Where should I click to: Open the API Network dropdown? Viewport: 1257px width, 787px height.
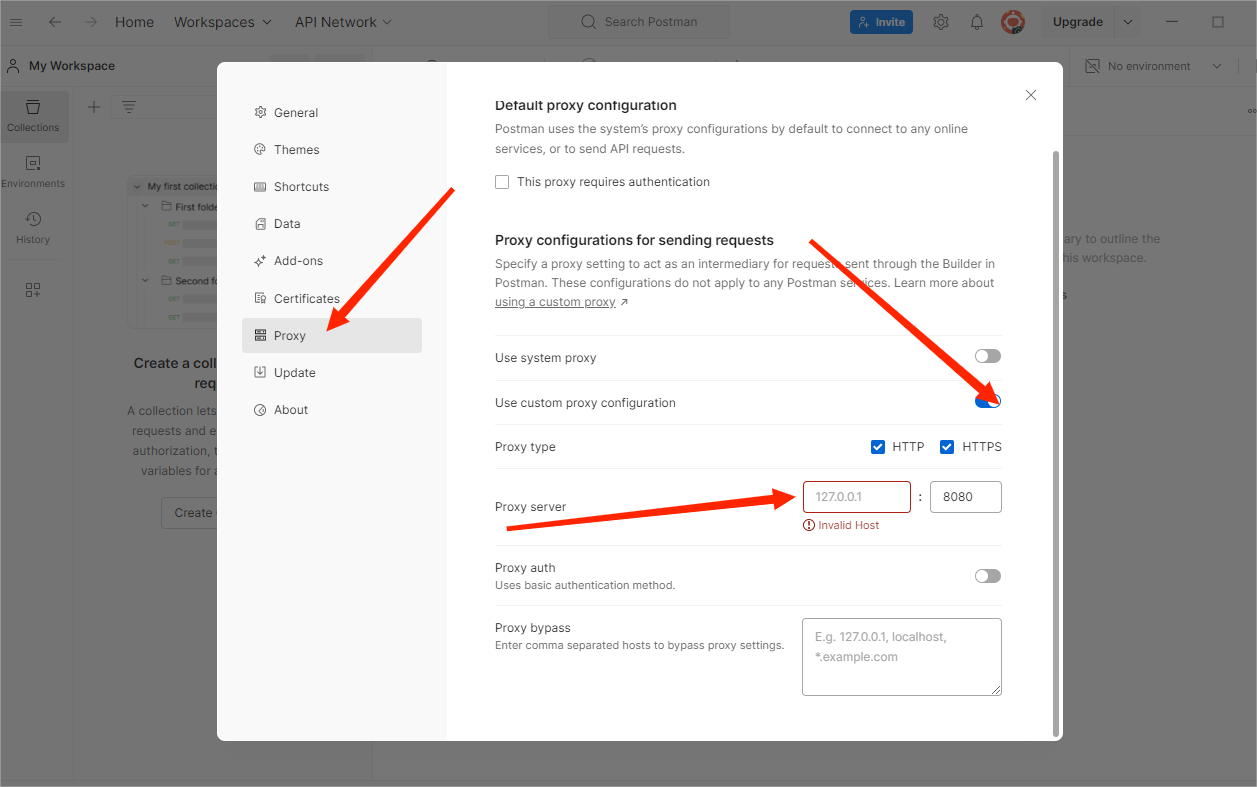click(343, 22)
